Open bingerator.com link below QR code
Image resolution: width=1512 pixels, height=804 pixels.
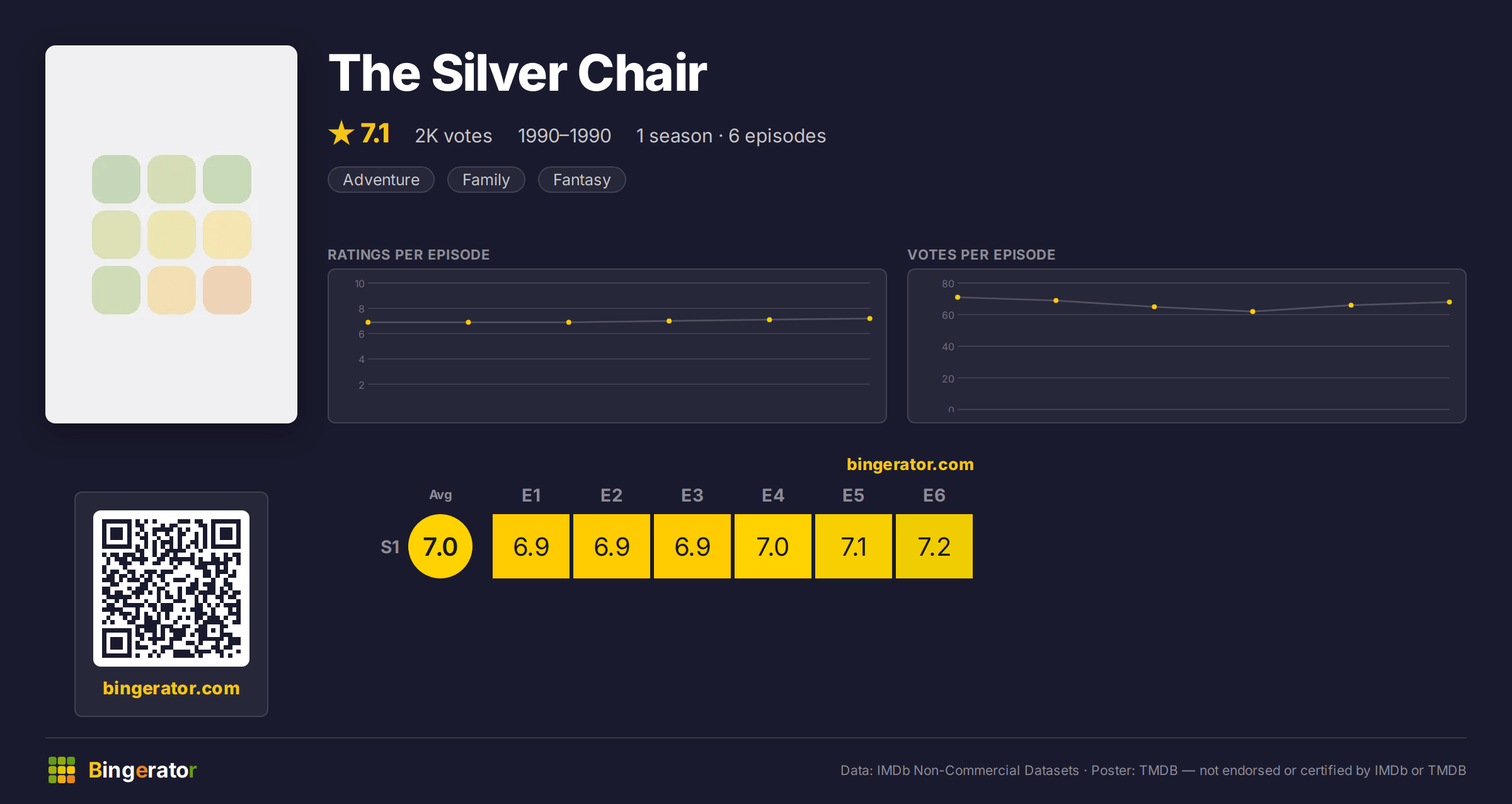pos(171,688)
